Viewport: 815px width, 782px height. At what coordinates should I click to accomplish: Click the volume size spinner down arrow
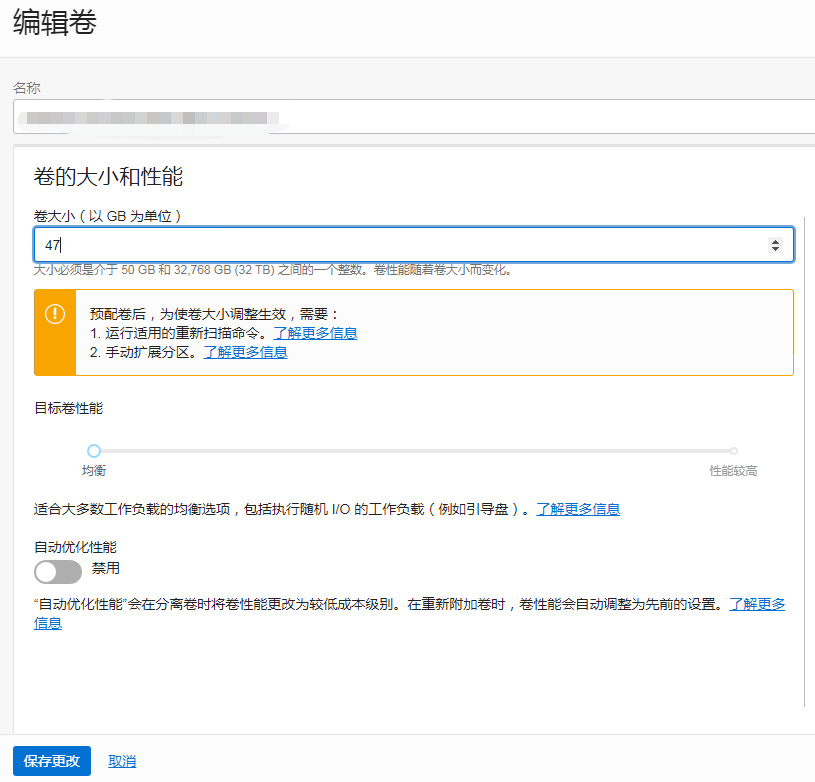pyautogui.click(x=775, y=248)
